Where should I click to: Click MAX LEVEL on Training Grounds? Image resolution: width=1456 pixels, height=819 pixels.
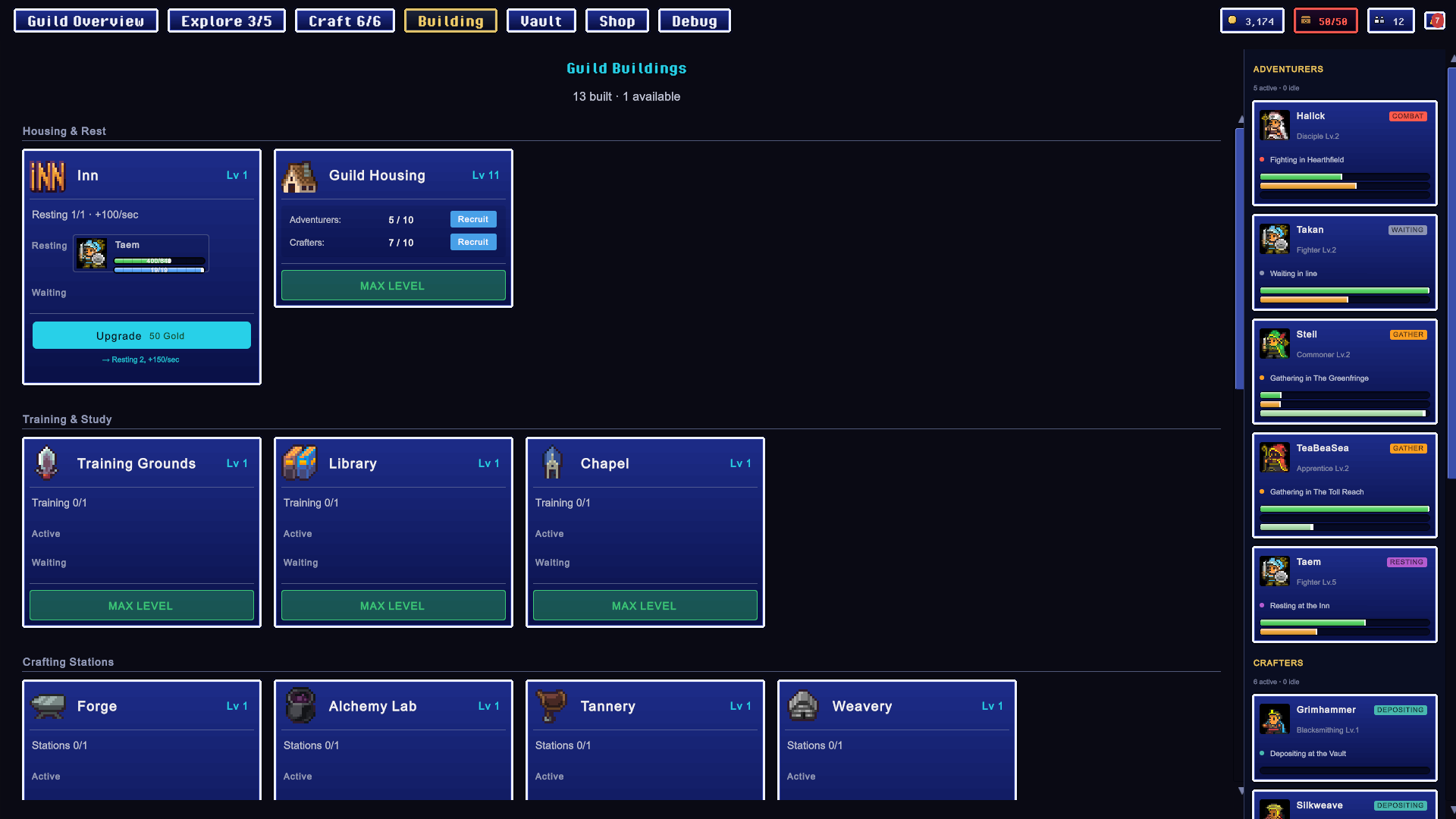(141, 606)
